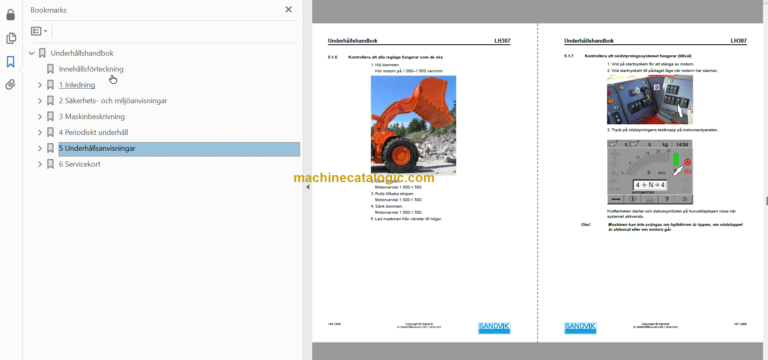Expand the 3 Maskinbeskrivning bookmark
This screenshot has height=360, width=768.
pos(40,117)
